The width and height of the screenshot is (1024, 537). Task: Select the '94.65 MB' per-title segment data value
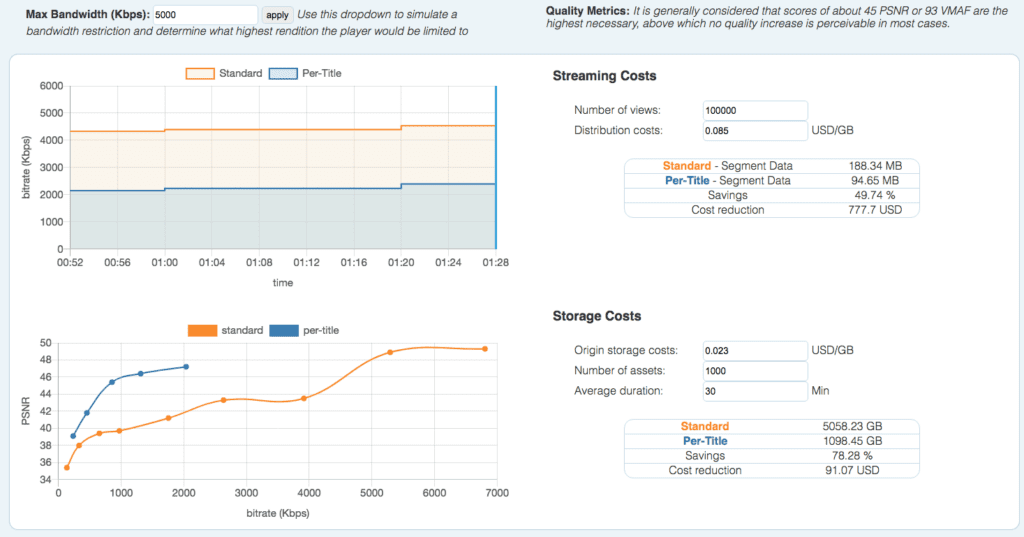click(x=874, y=180)
